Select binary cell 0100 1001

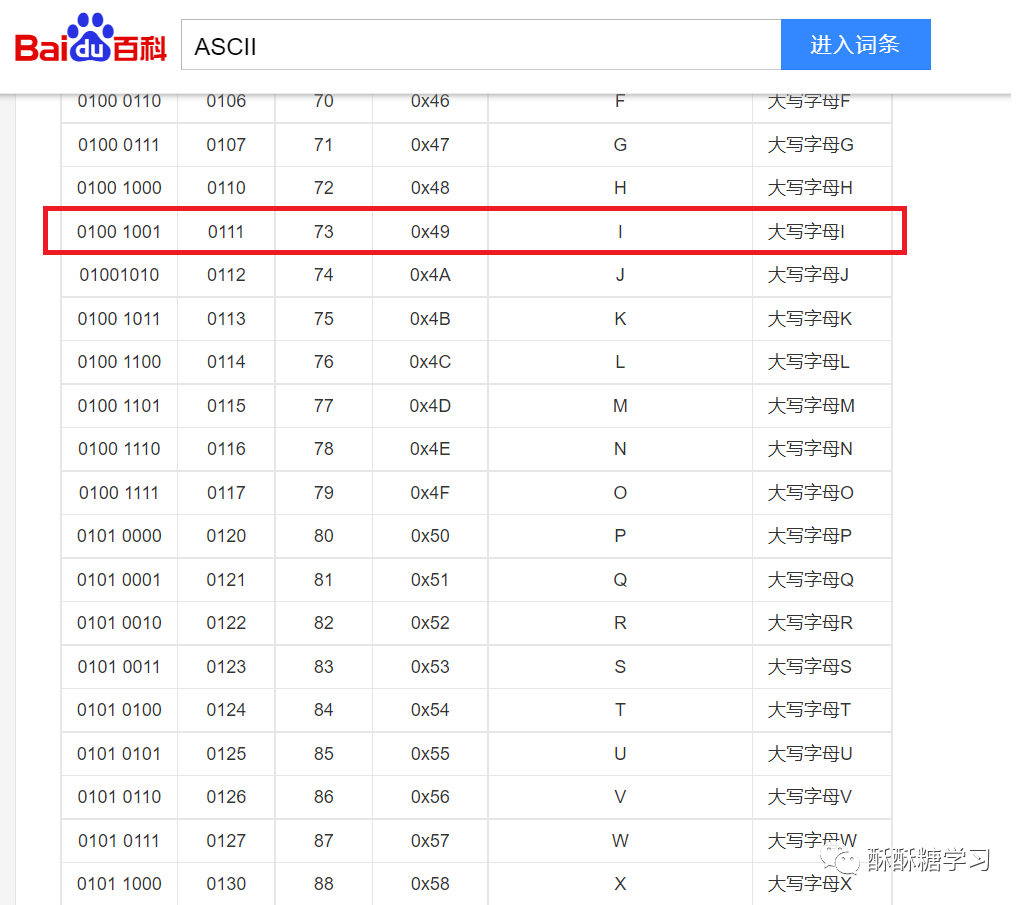pyautogui.click(x=119, y=231)
